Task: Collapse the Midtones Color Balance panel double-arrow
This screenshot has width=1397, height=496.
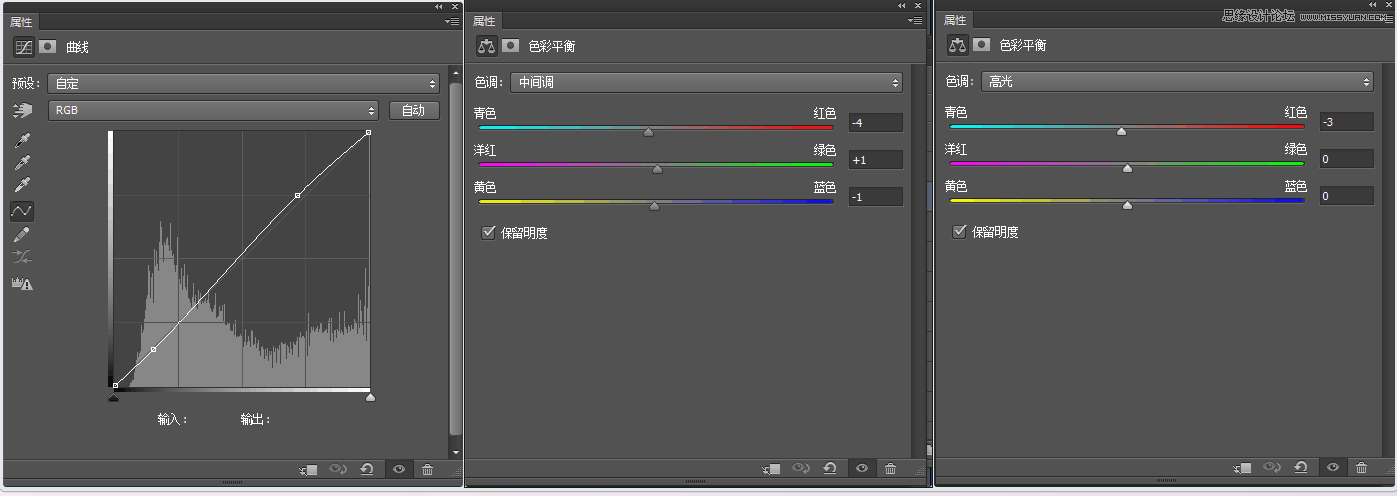Action: coord(902,6)
